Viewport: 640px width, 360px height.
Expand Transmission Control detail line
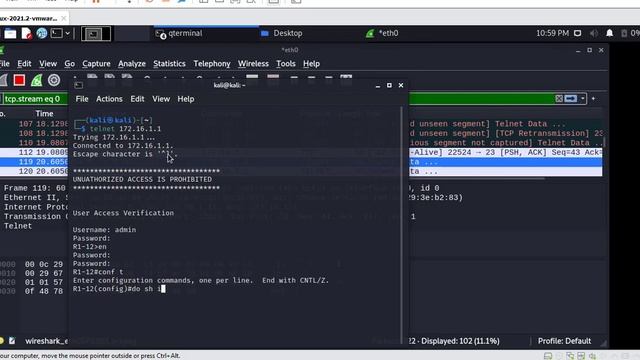tap(36, 216)
